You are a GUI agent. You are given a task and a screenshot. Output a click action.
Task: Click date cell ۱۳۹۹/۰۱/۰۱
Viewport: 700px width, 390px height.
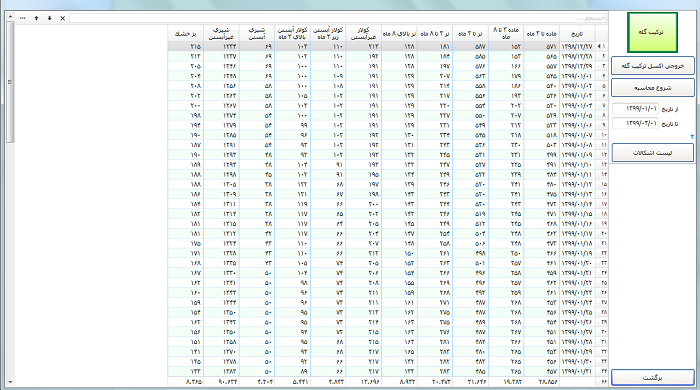click(x=577, y=76)
